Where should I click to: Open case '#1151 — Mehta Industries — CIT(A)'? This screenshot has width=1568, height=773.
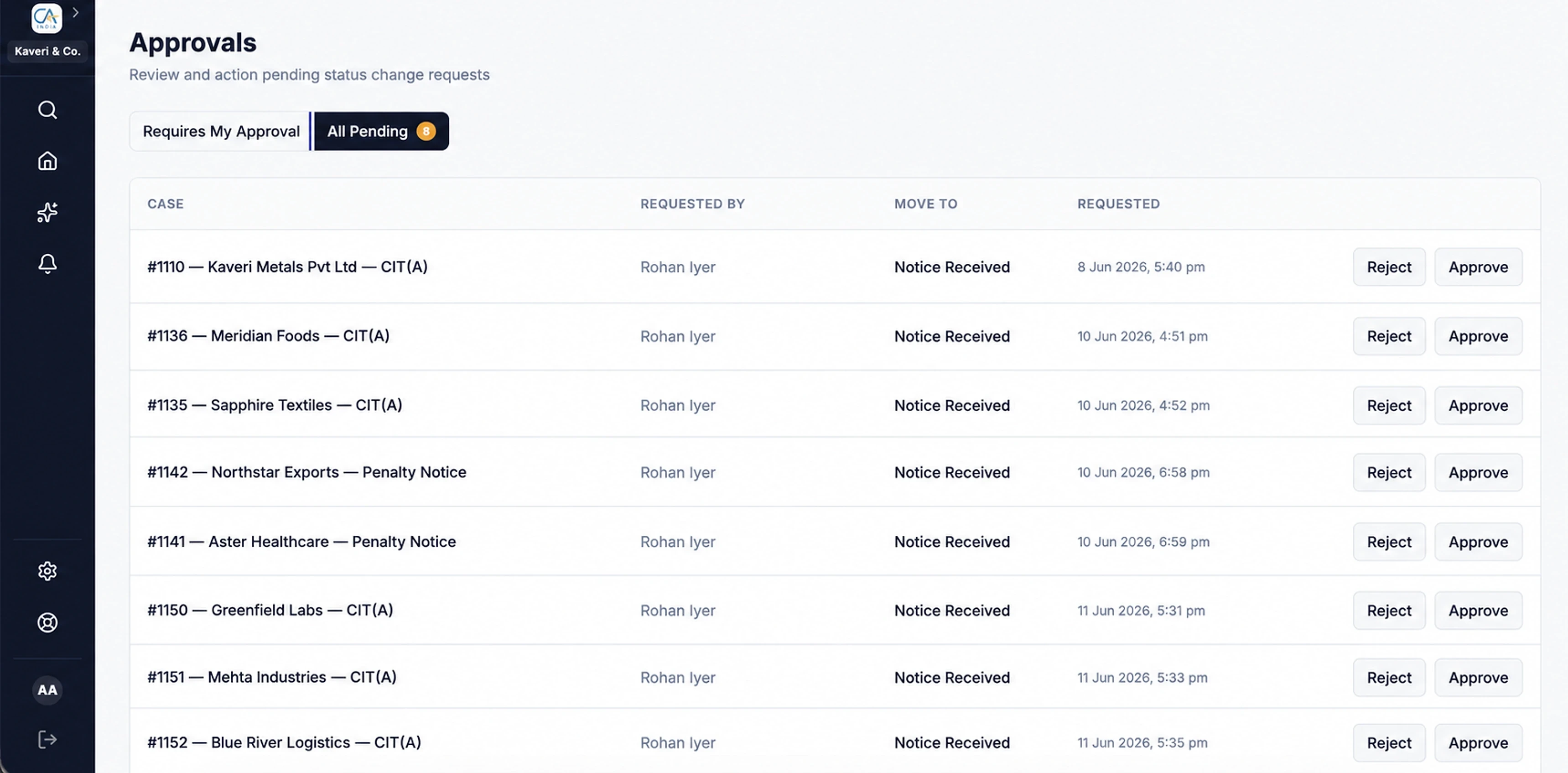tap(272, 677)
